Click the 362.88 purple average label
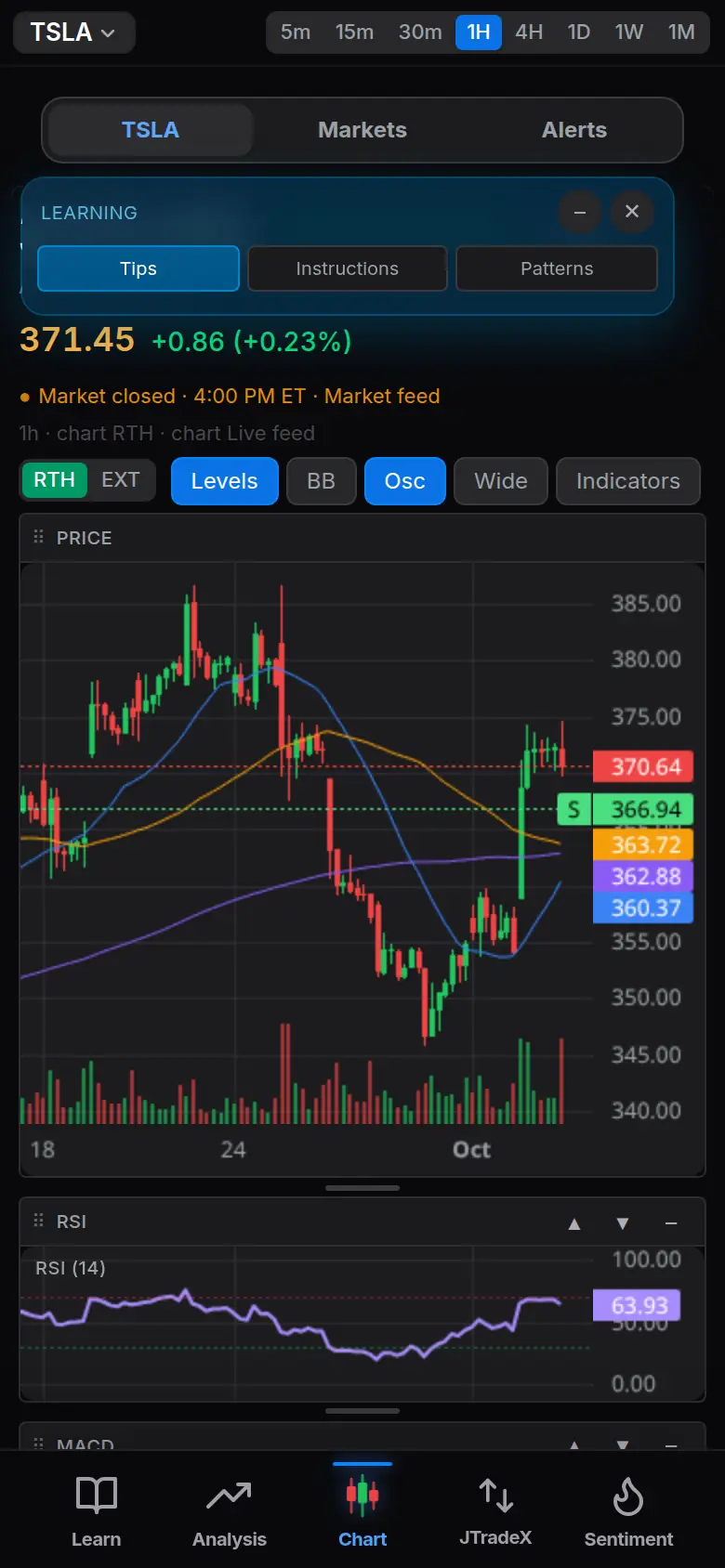The width and height of the screenshot is (725, 1568). pyautogui.click(x=643, y=876)
